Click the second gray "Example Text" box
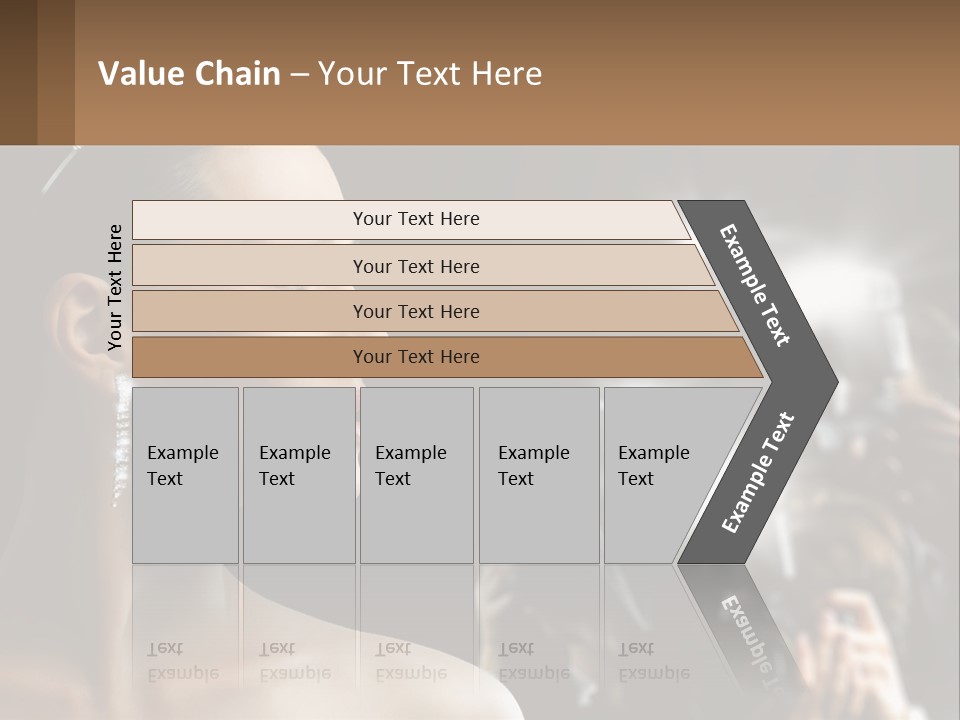 (x=298, y=475)
